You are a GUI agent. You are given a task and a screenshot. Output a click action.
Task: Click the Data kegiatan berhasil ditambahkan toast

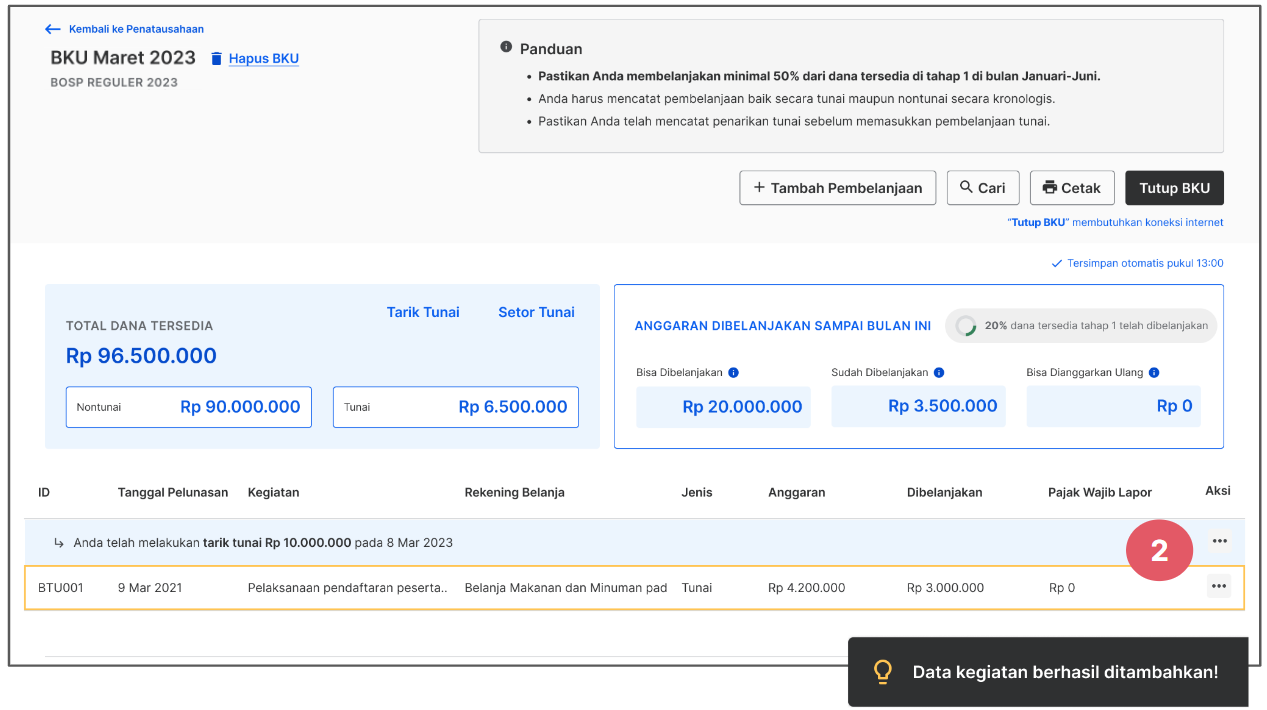[1048, 672]
